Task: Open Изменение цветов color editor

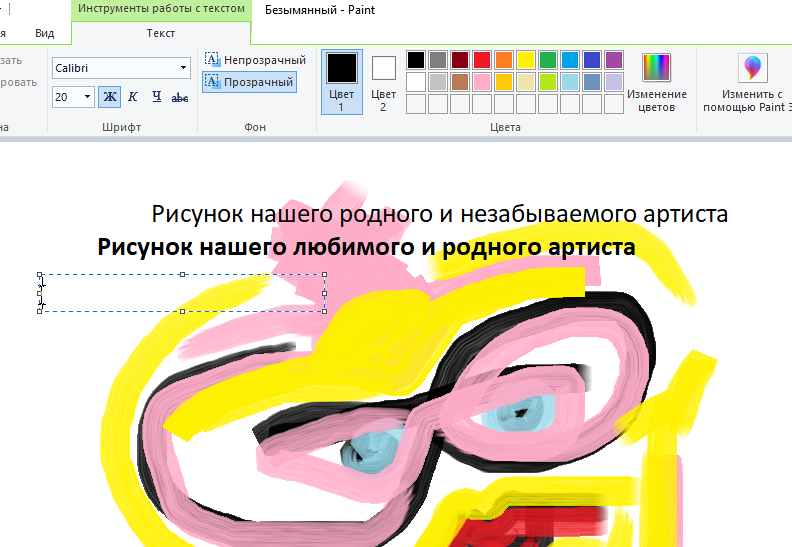Action: (657, 82)
